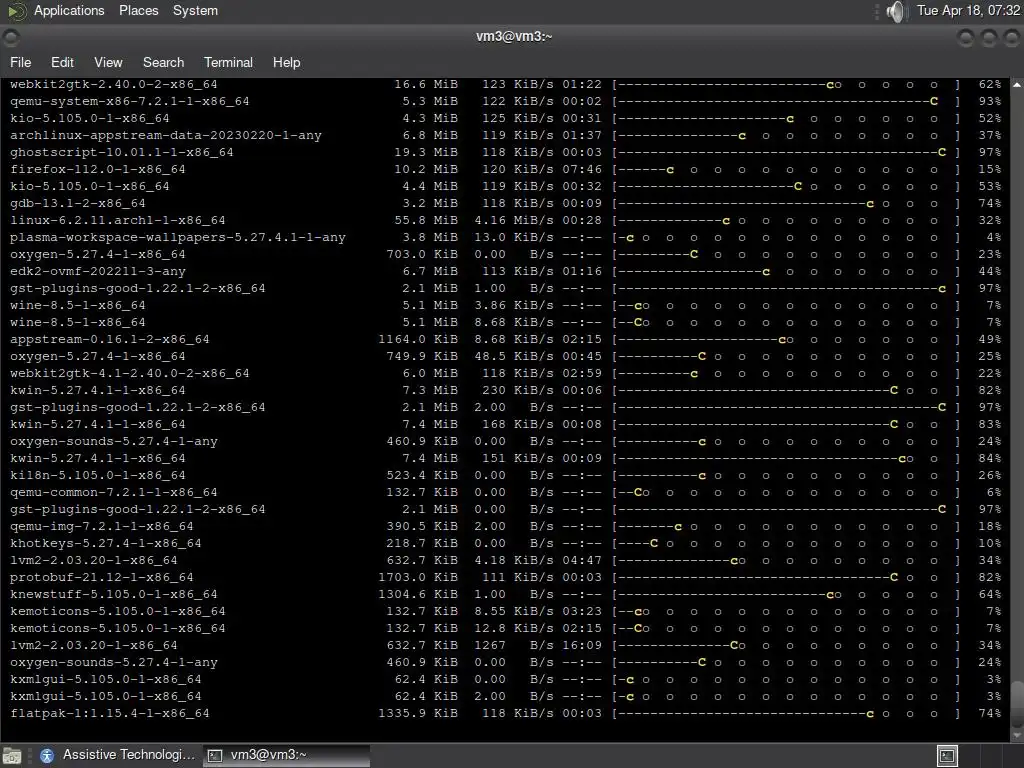Click the protobuf-21.12-1-x86_64 line

(505, 577)
